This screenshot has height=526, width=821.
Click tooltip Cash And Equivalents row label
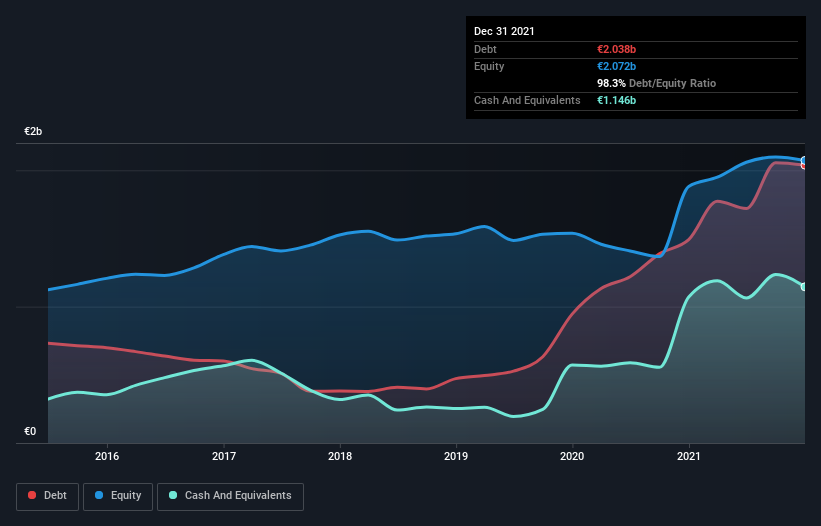pos(527,100)
